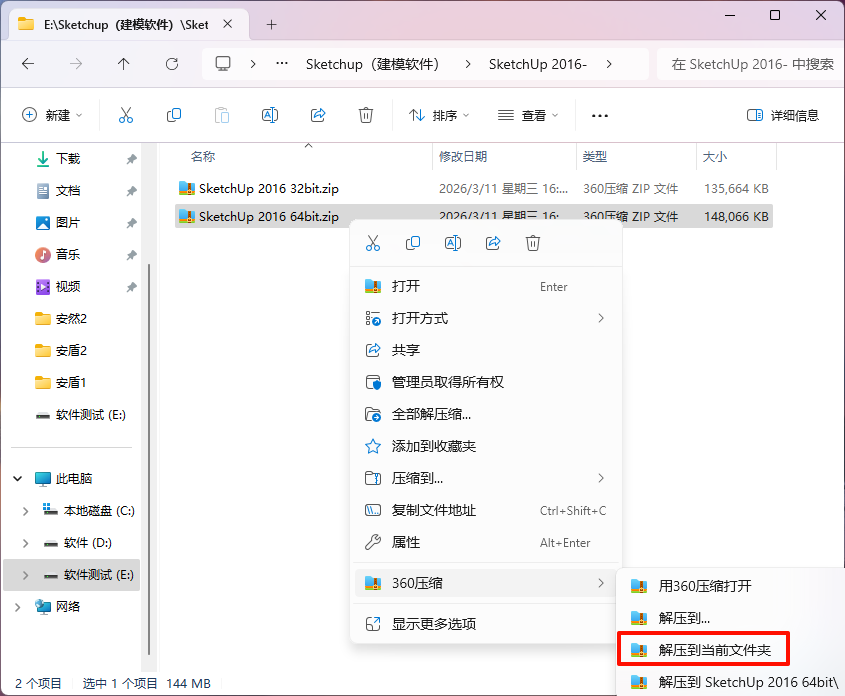Viewport: 845px width, 696px height.
Task: Click the Cut icon in the main toolbar
Action: [126, 115]
